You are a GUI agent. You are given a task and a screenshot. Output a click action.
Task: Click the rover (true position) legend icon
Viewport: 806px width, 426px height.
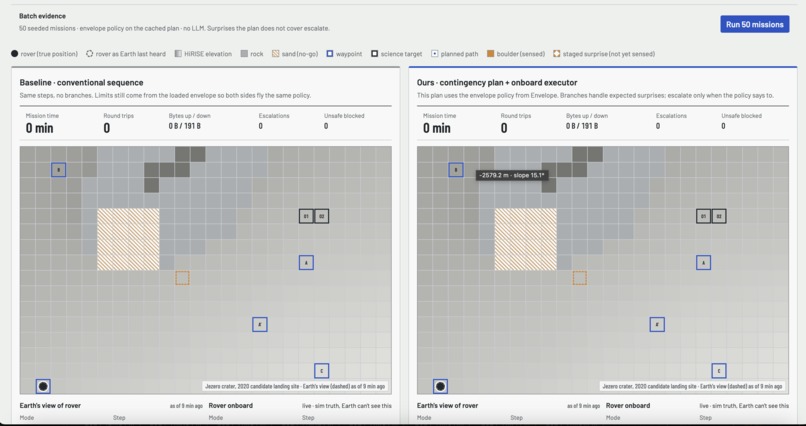(x=14, y=53)
